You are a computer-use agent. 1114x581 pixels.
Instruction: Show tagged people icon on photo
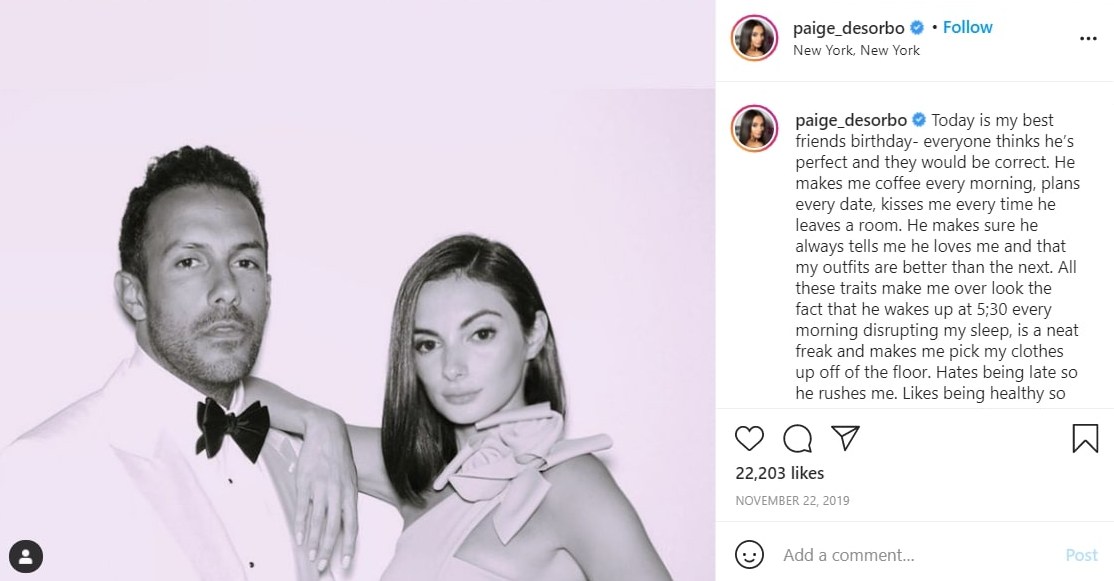(x=26, y=557)
